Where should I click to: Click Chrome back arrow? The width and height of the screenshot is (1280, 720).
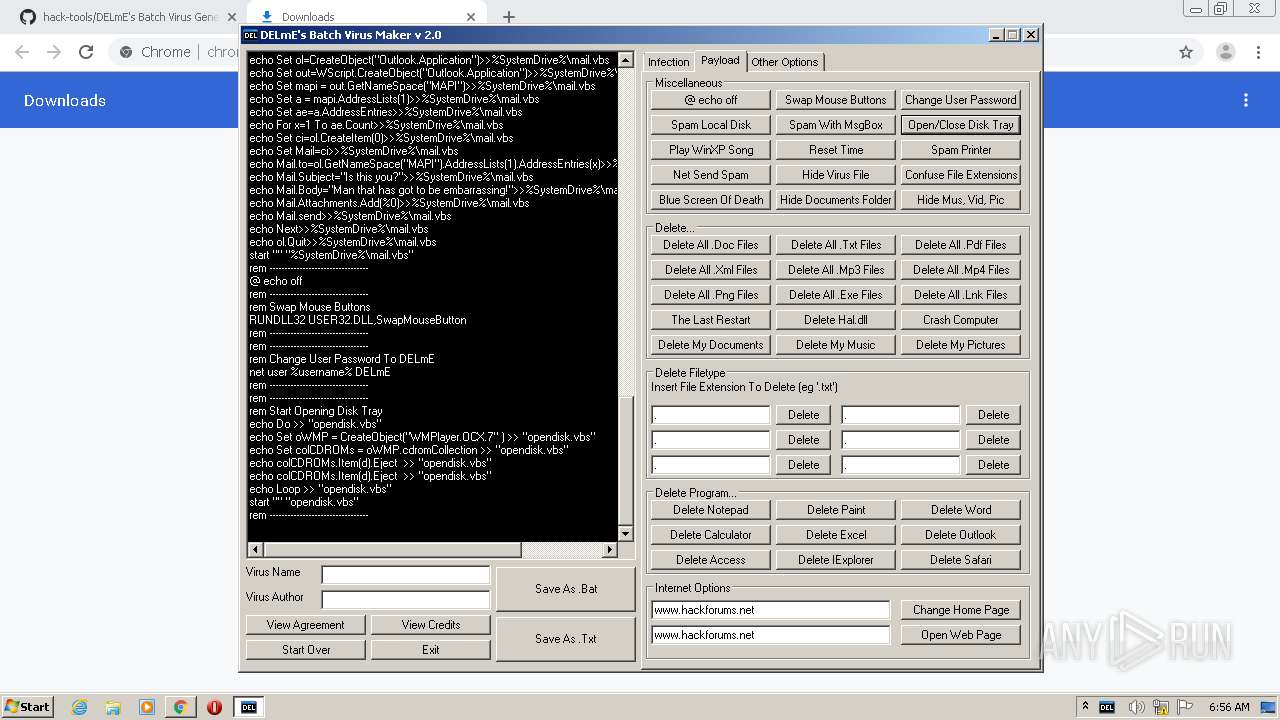pos(22,52)
